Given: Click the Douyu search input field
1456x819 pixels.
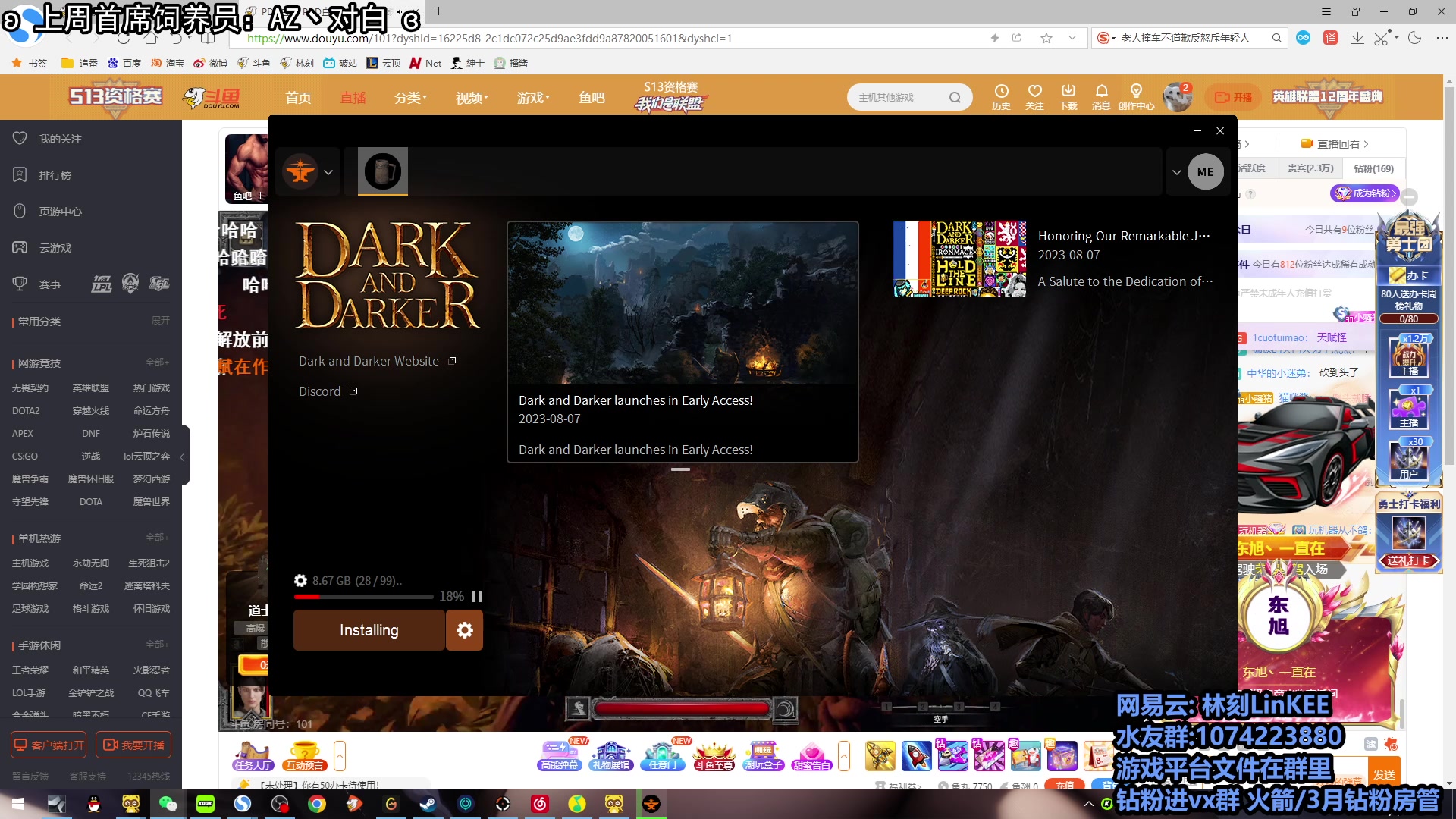Looking at the screenshot, I should click(x=899, y=97).
